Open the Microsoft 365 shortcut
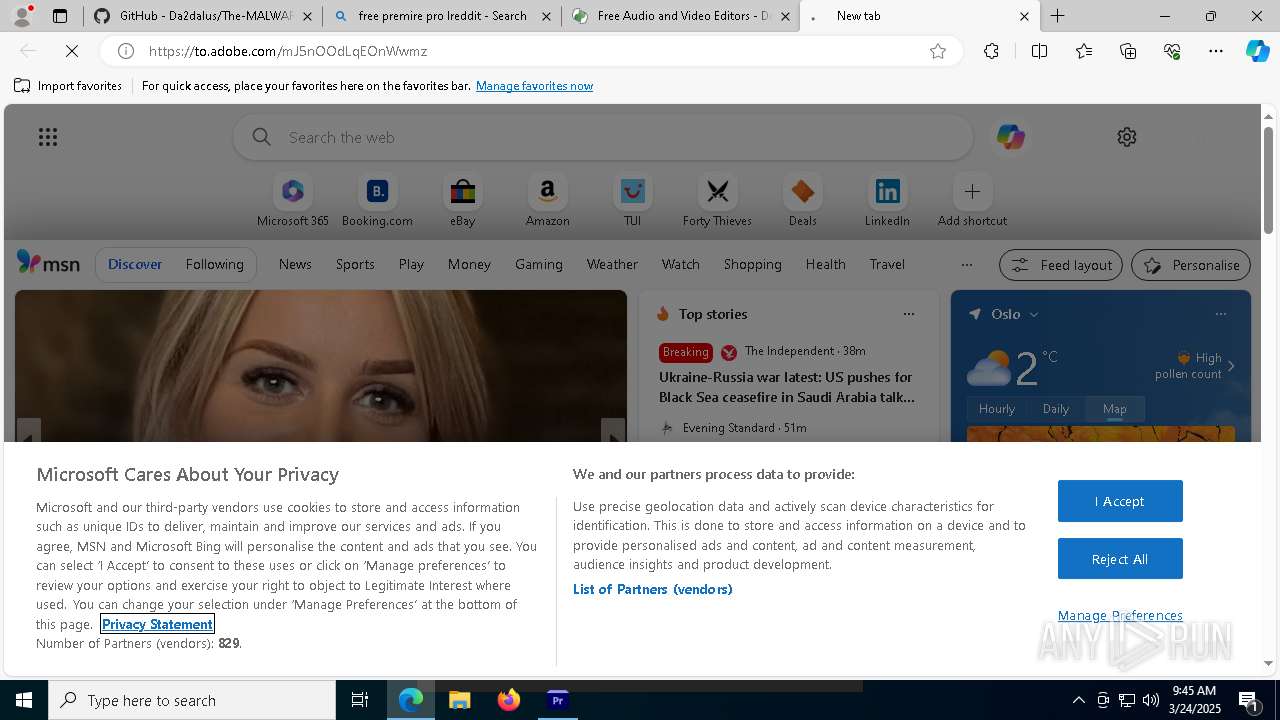The height and width of the screenshot is (720, 1280). pyautogui.click(x=292, y=201)
